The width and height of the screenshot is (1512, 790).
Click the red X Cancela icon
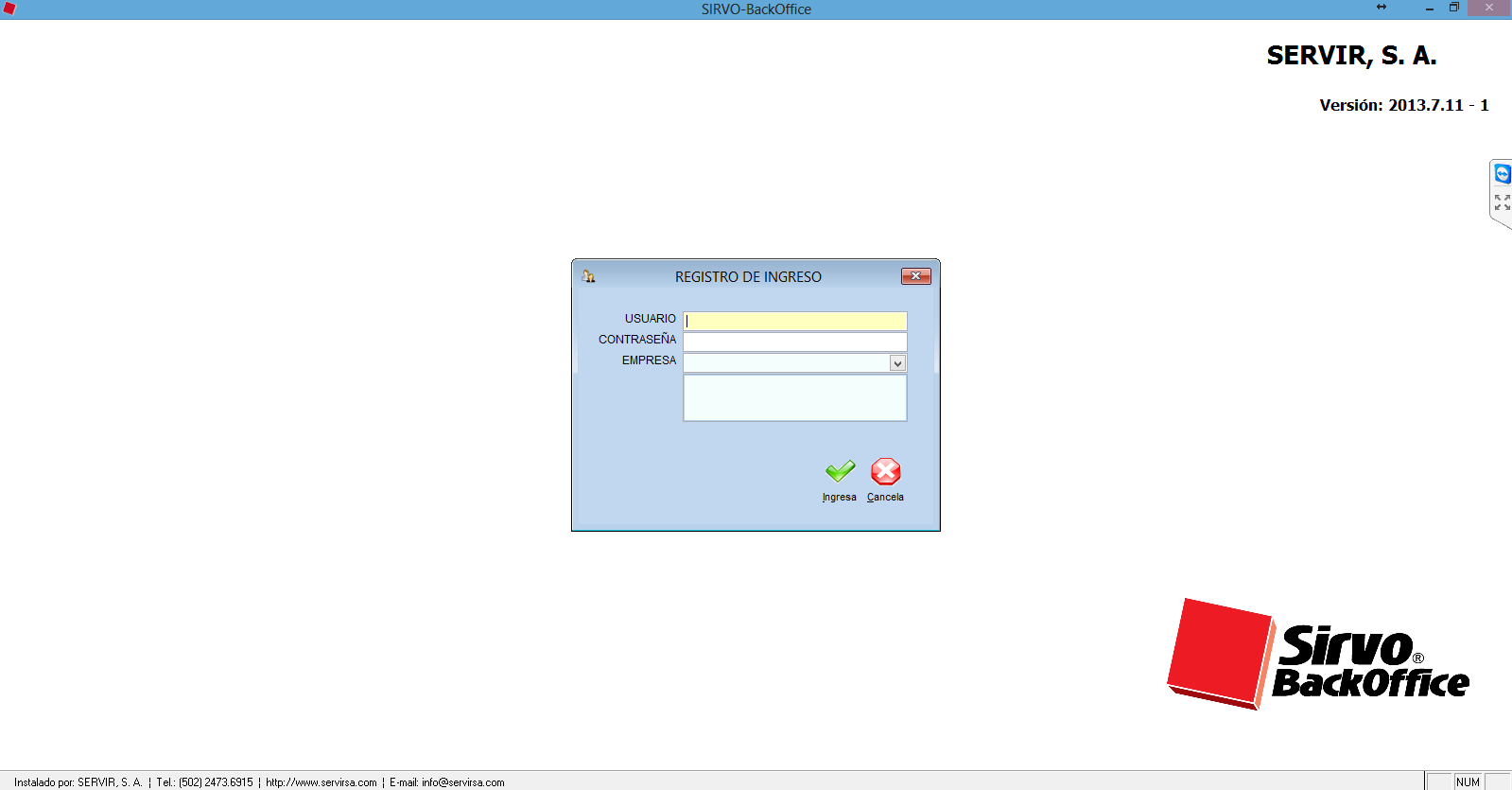pos(885,471)
